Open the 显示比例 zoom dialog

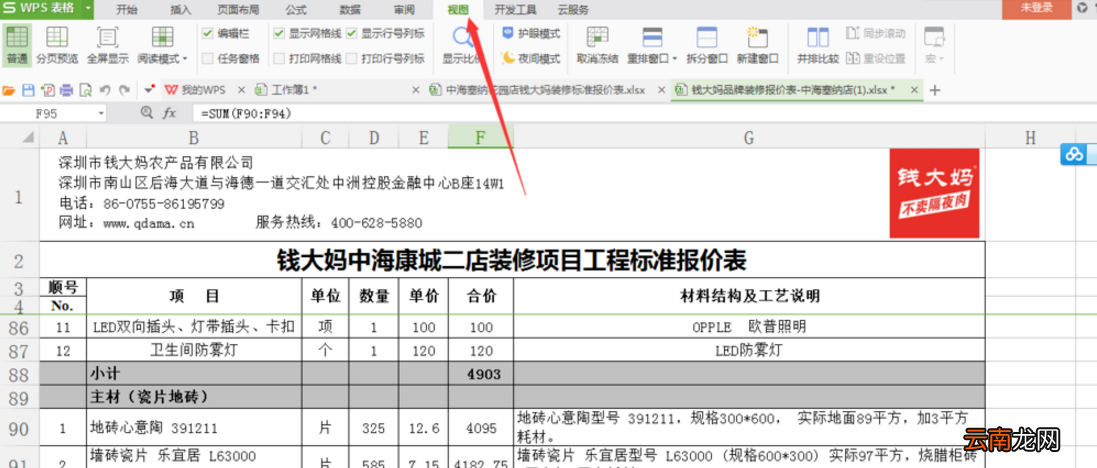[462, 45]
